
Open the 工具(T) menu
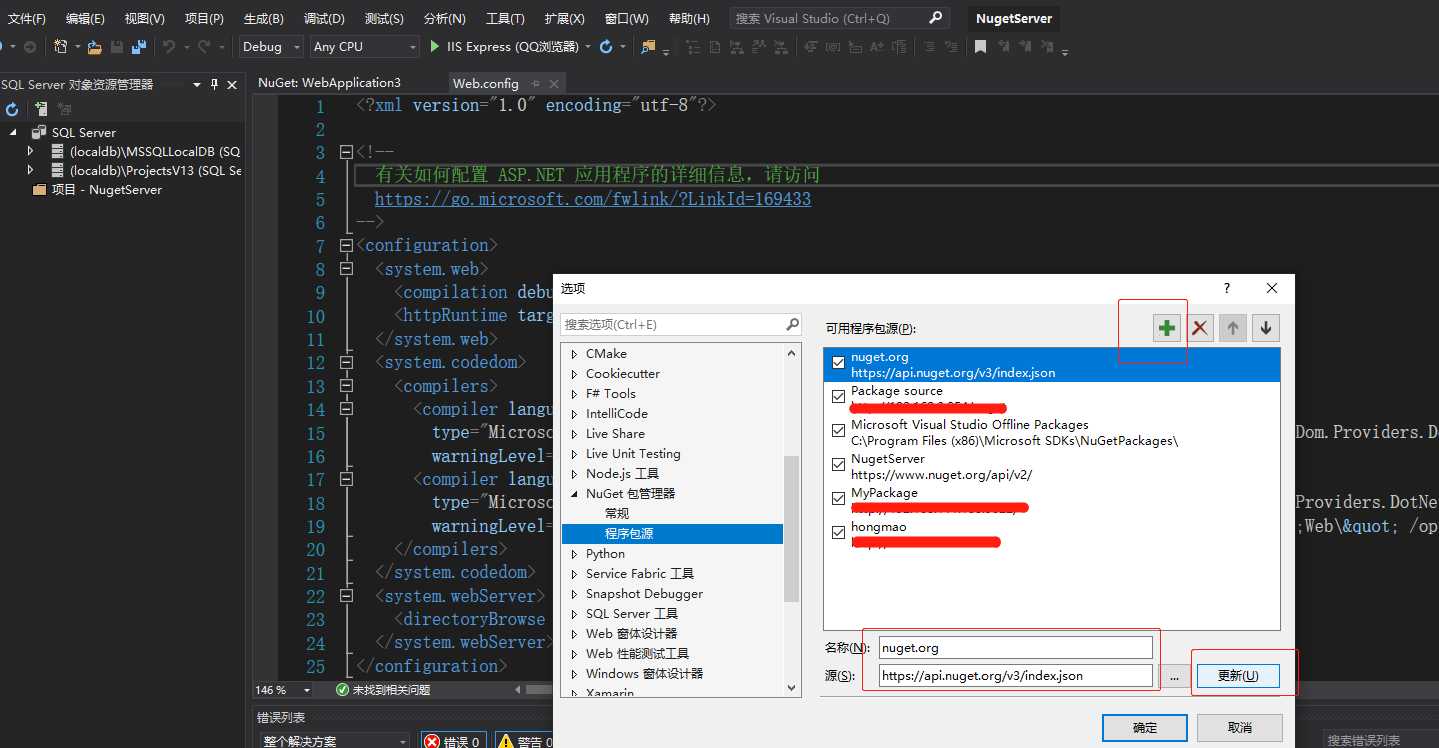coord(505,19)
